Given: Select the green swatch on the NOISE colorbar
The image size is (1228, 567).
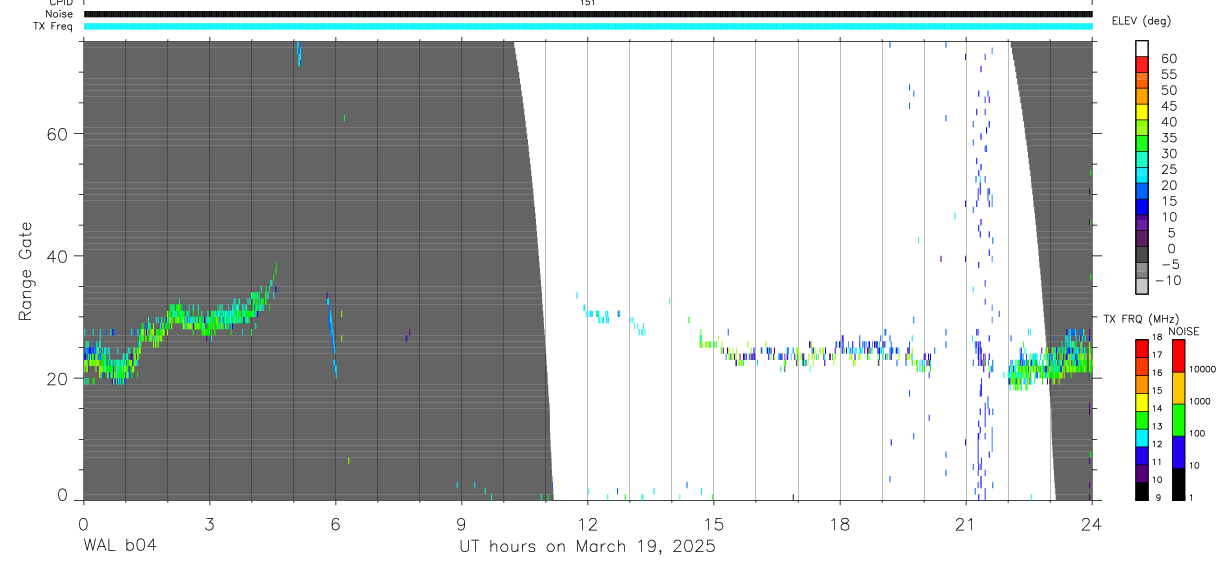Looking at the screenshot, I should tap(1179, 420).
